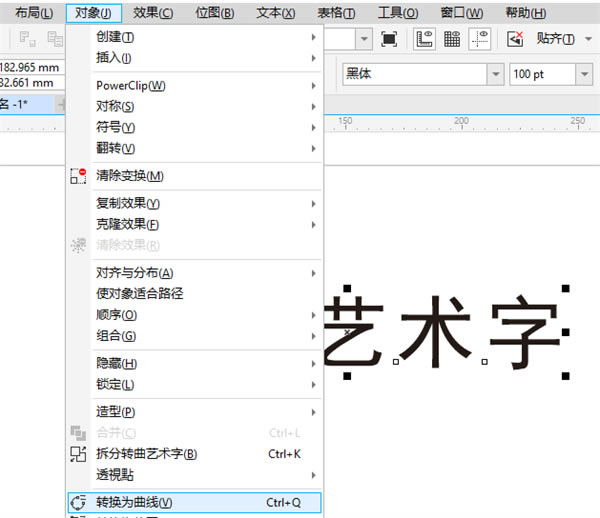Toggle the show guidelines icon
Screen dimensions: 600x518
click(479, 39)
